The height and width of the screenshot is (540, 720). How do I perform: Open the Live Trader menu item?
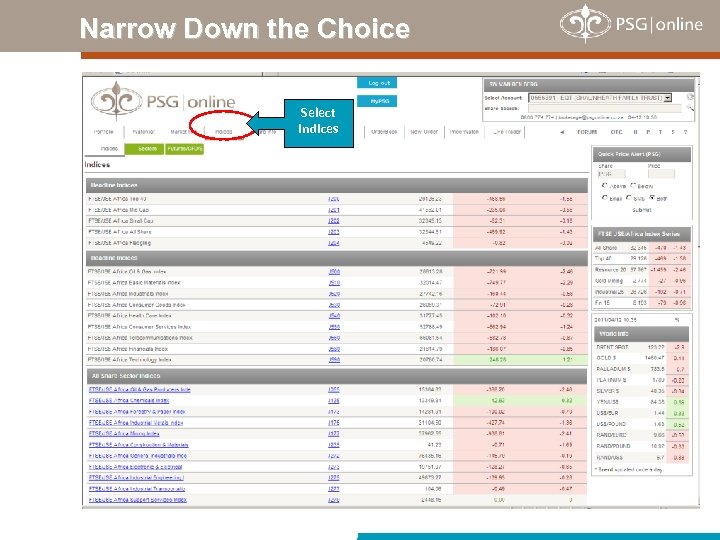click(507, 132)
